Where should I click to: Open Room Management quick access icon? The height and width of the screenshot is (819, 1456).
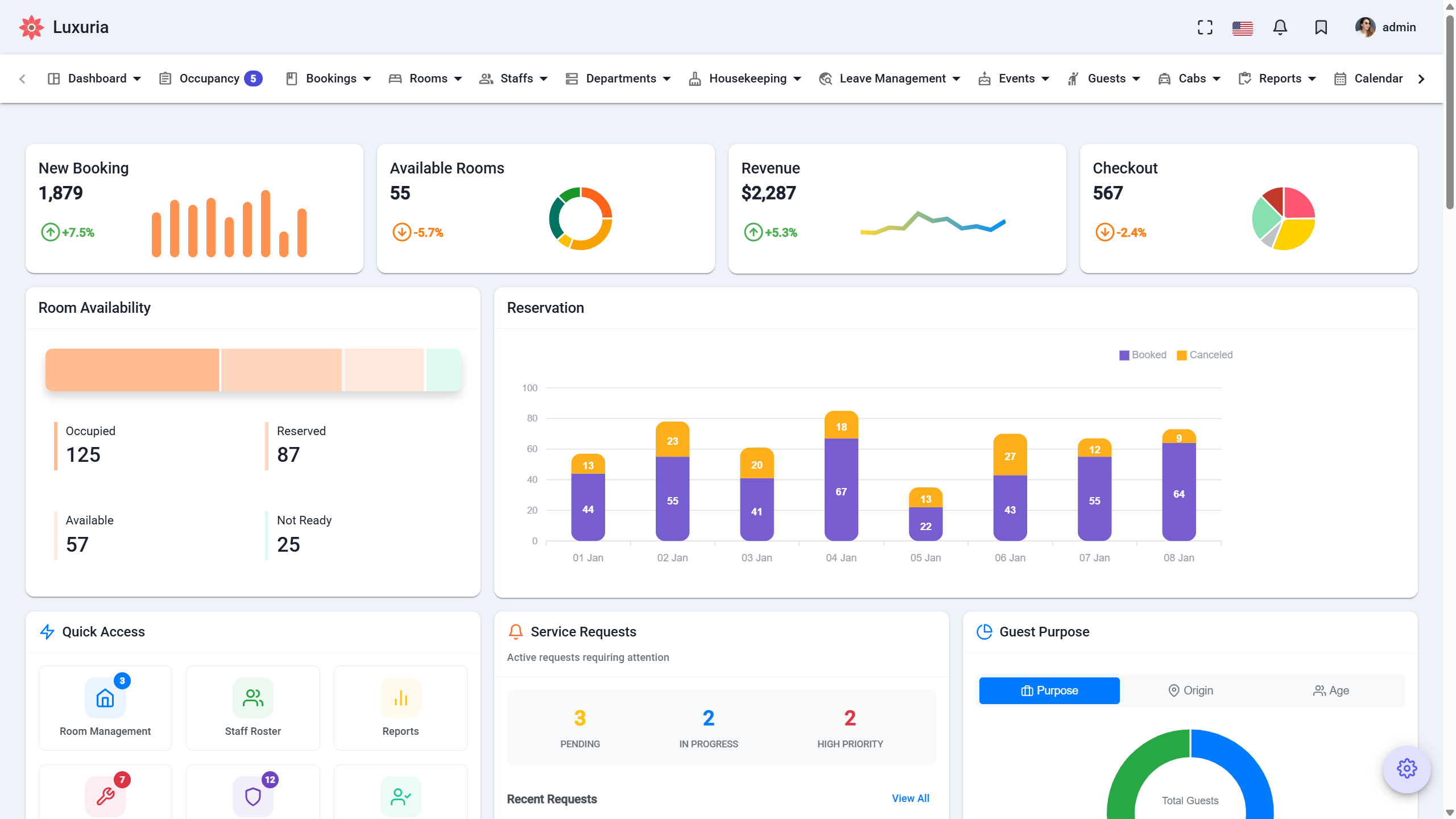pyautogui.click(x=105, y=698)
